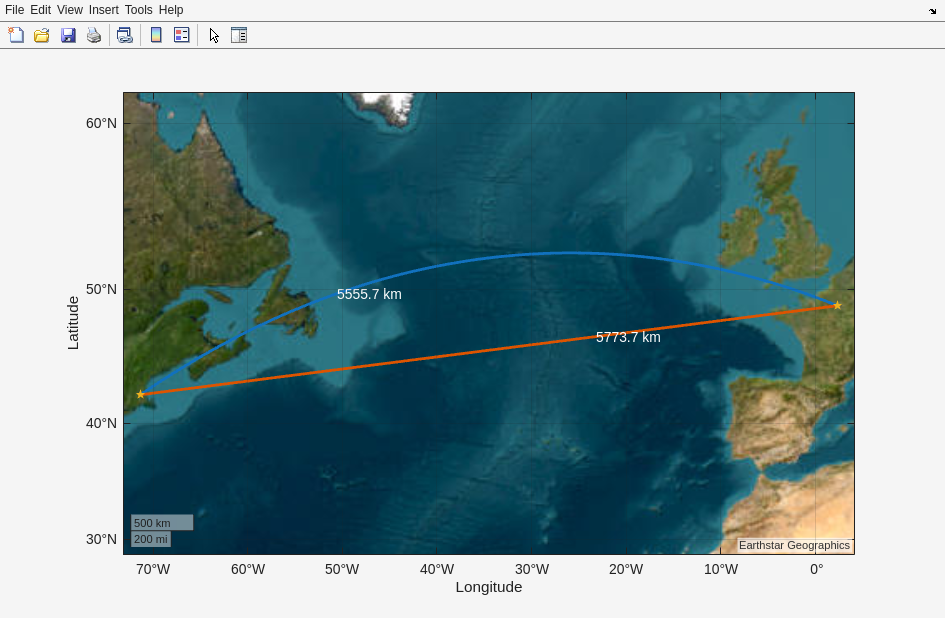The image size is (945, 618).
Task: Click the Longitude axis label
Action: (489, 587)
